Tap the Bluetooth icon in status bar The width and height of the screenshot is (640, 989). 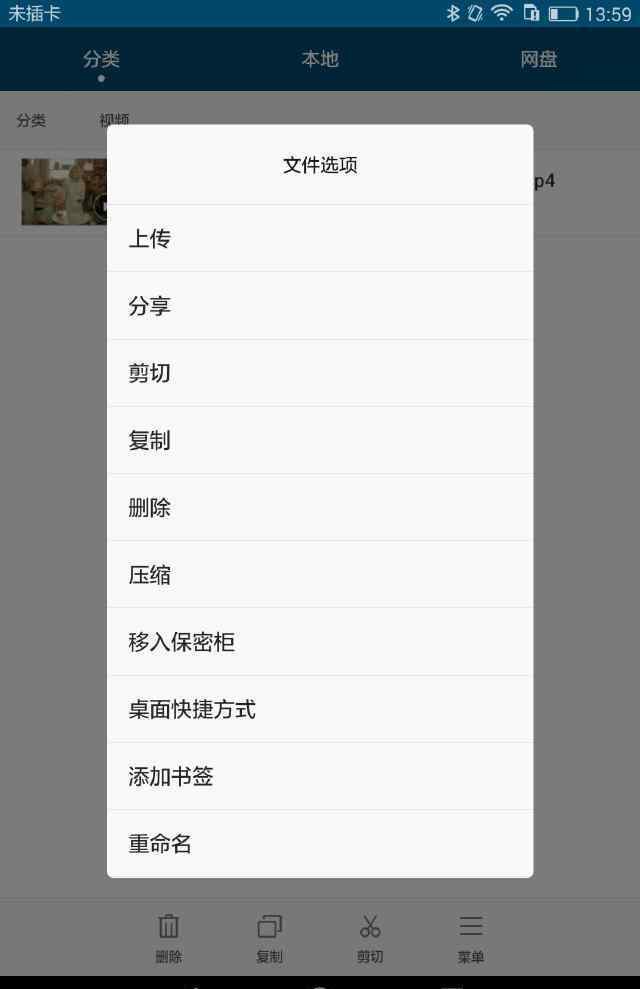453,13
